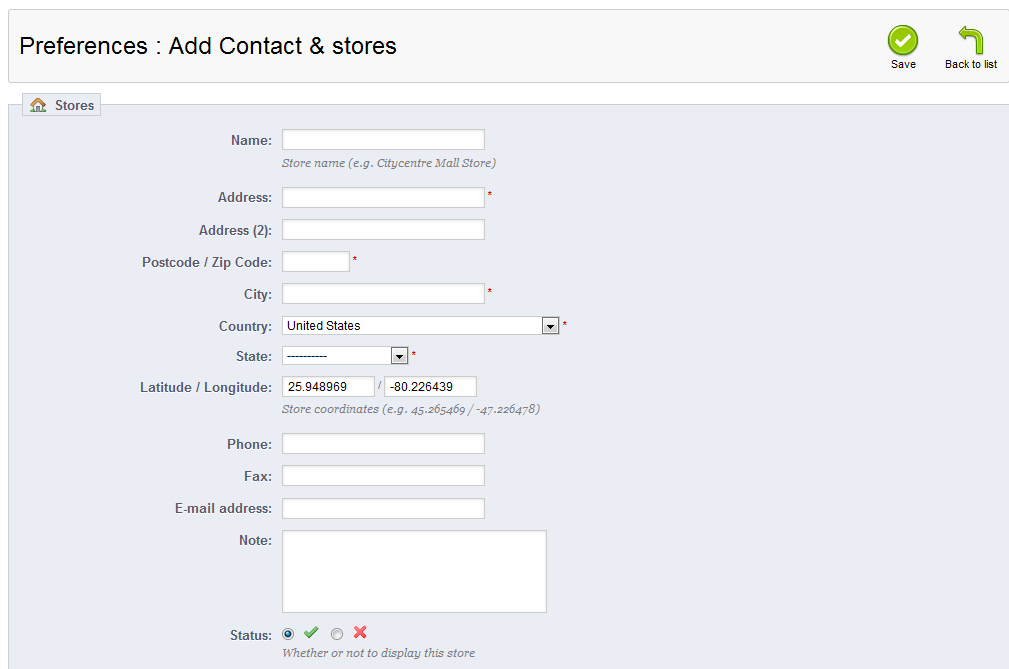Image resolution: width=1009 pixels, height=669 pixels.
Task: Click the Back to list label
Action: pos(971,64)
